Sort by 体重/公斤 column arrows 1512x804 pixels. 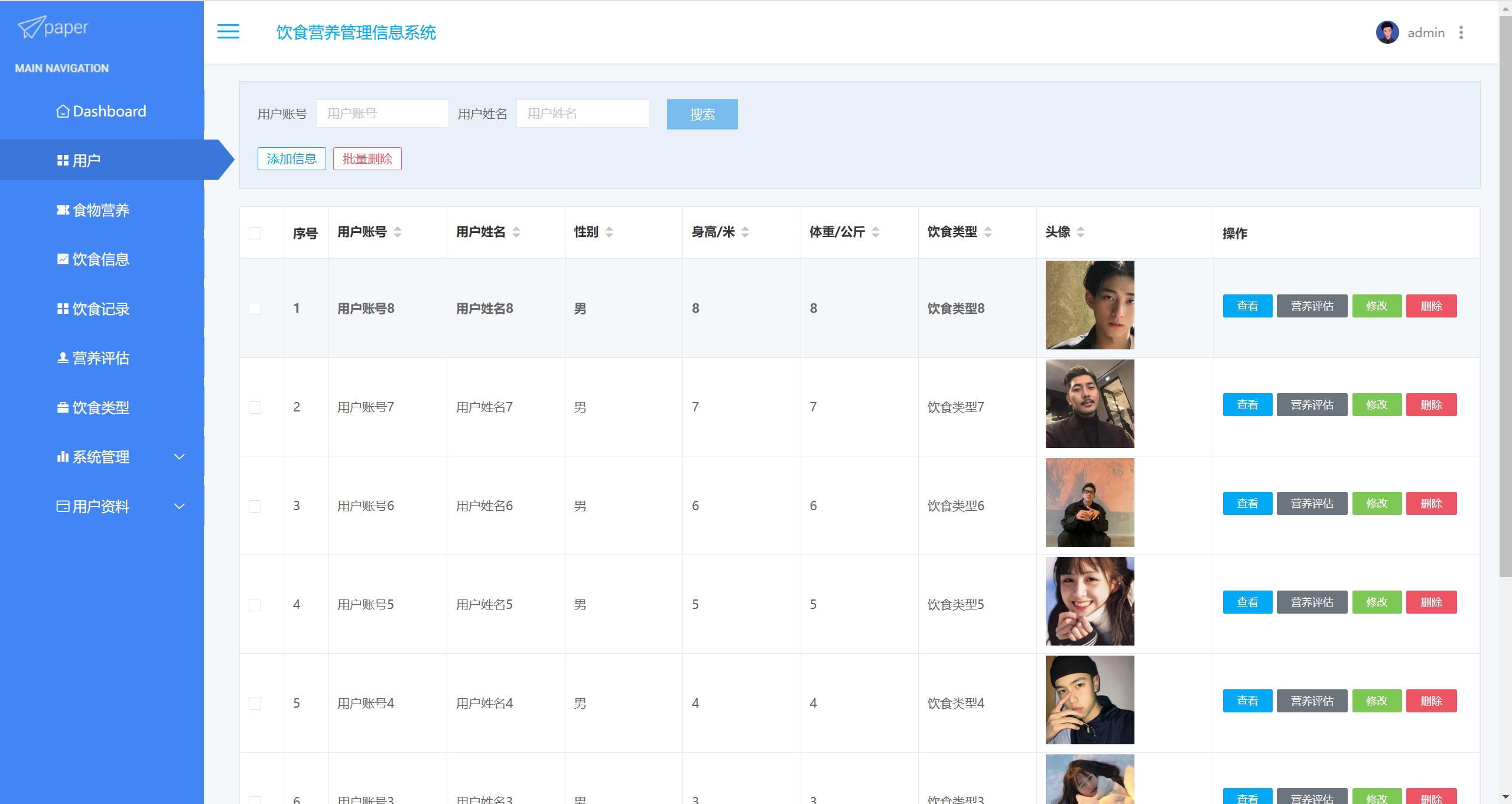(x=876, y=232)
